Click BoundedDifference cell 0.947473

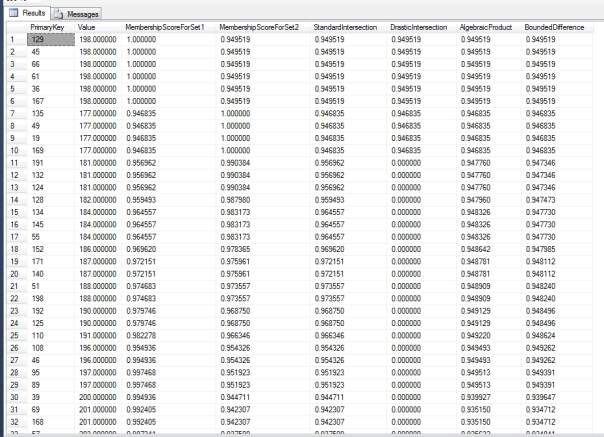coord(557,200)
